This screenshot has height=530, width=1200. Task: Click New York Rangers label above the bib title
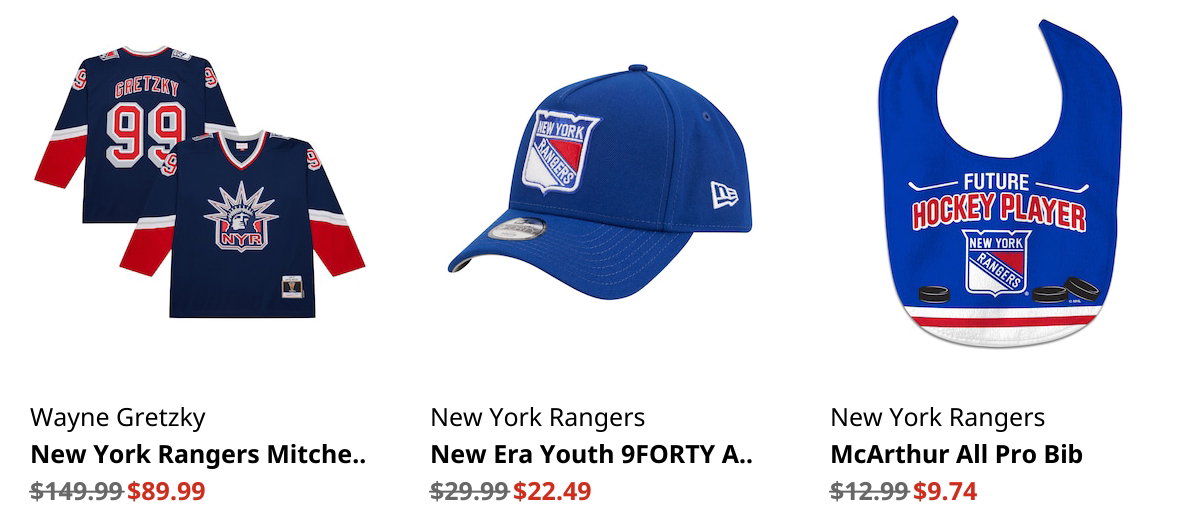[x=938, y=417]
